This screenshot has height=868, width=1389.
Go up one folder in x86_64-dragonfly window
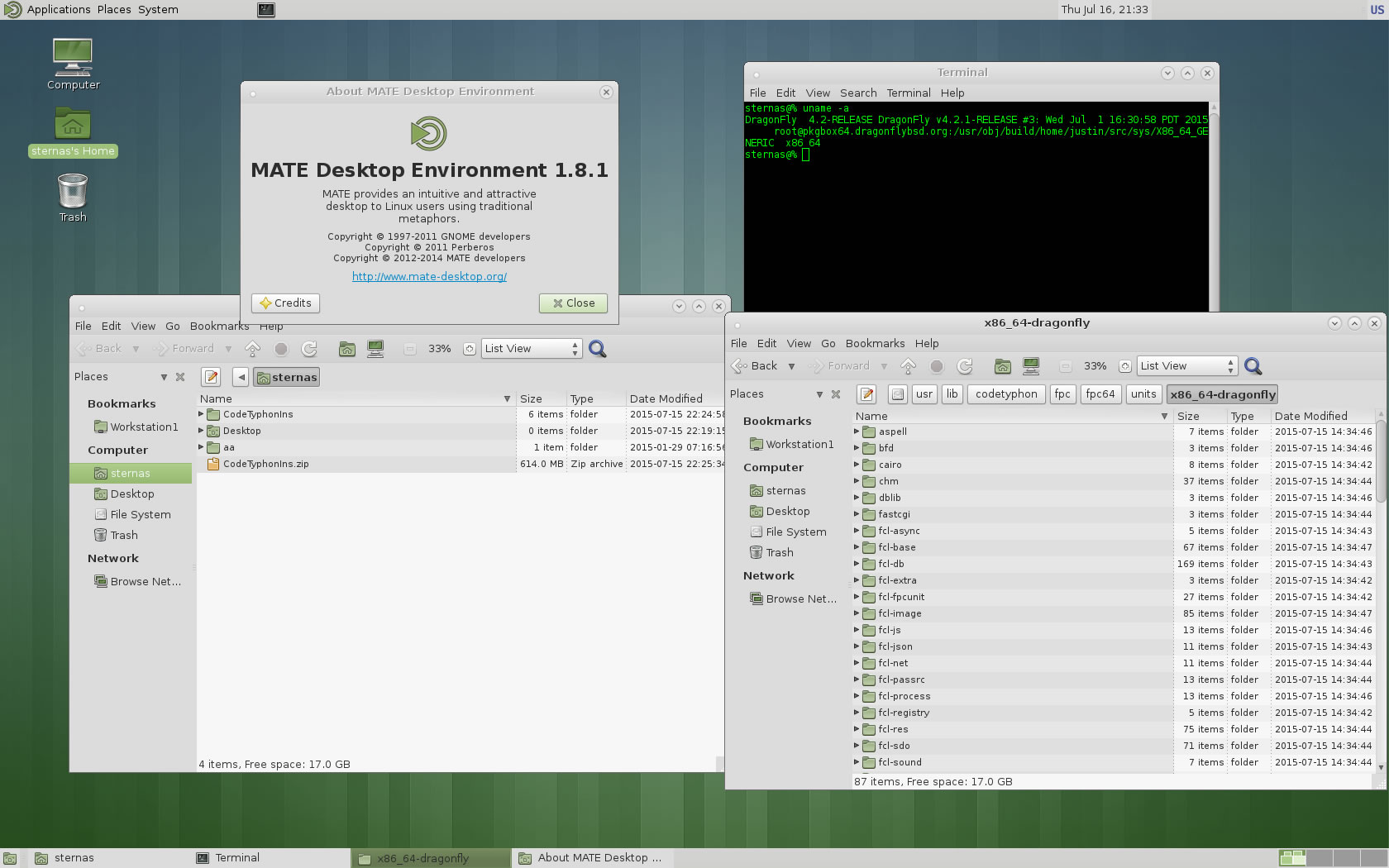(908, 366)
